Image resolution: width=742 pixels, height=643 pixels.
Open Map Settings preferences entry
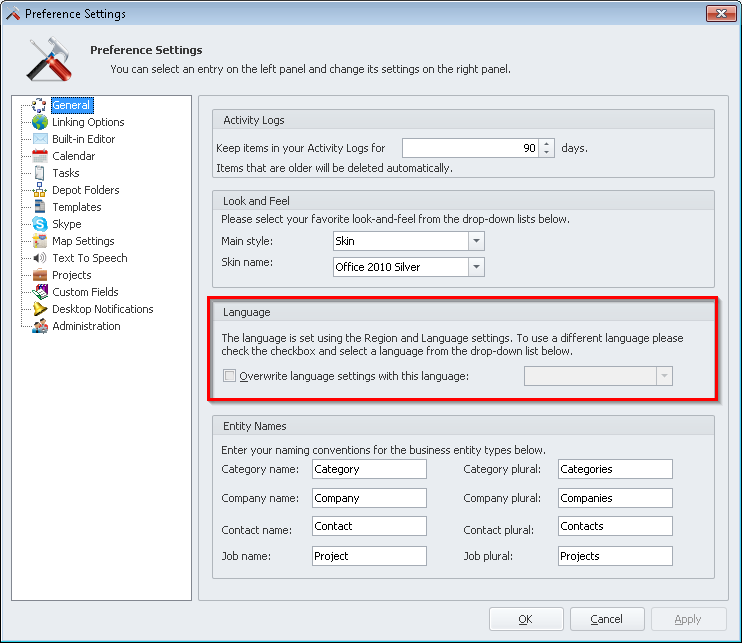click(83, 241)
